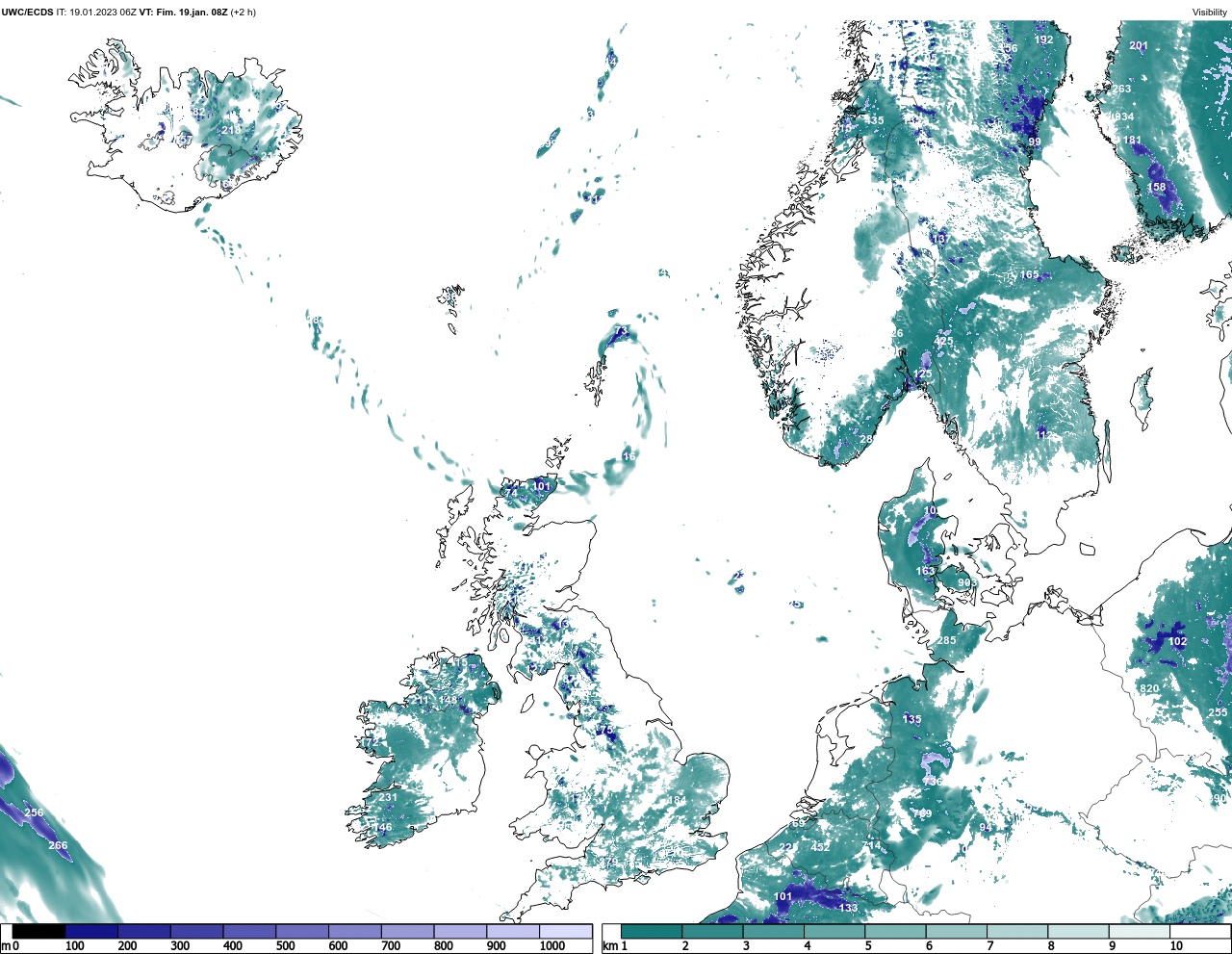Click the '158' value in southern Finland
The image size is (1232, 954).
[1157, 188]
